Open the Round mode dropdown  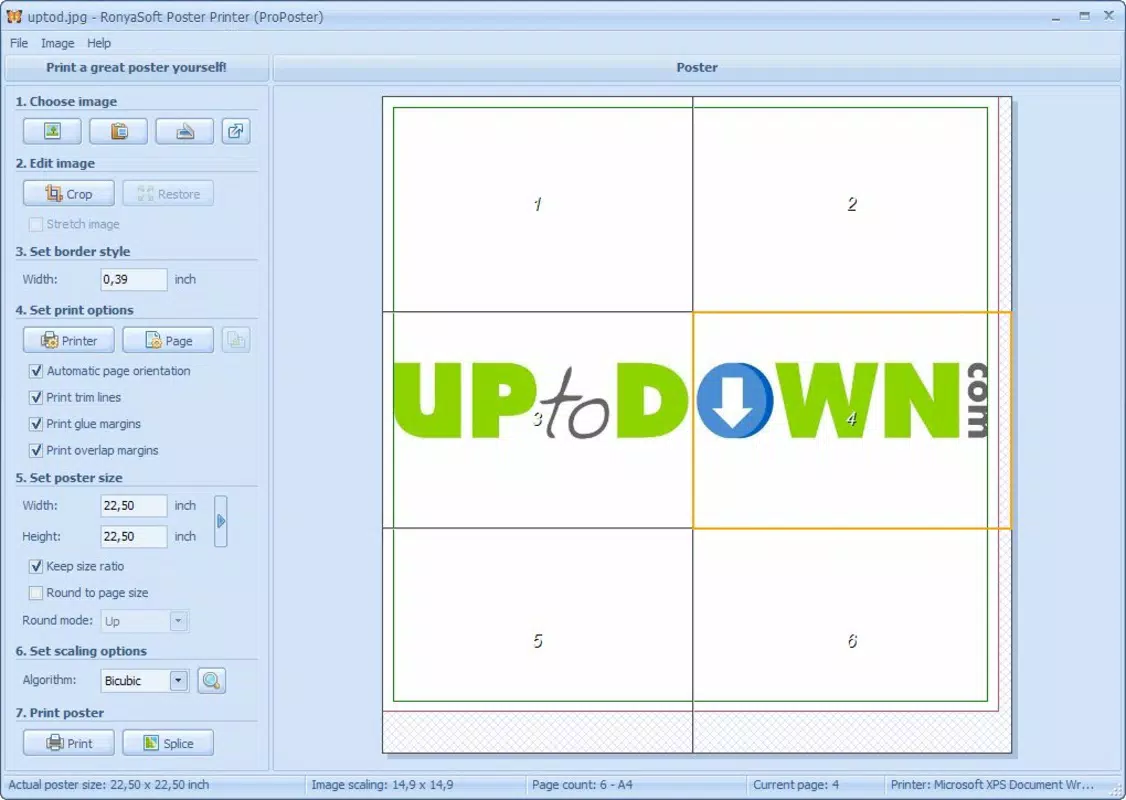179,620
